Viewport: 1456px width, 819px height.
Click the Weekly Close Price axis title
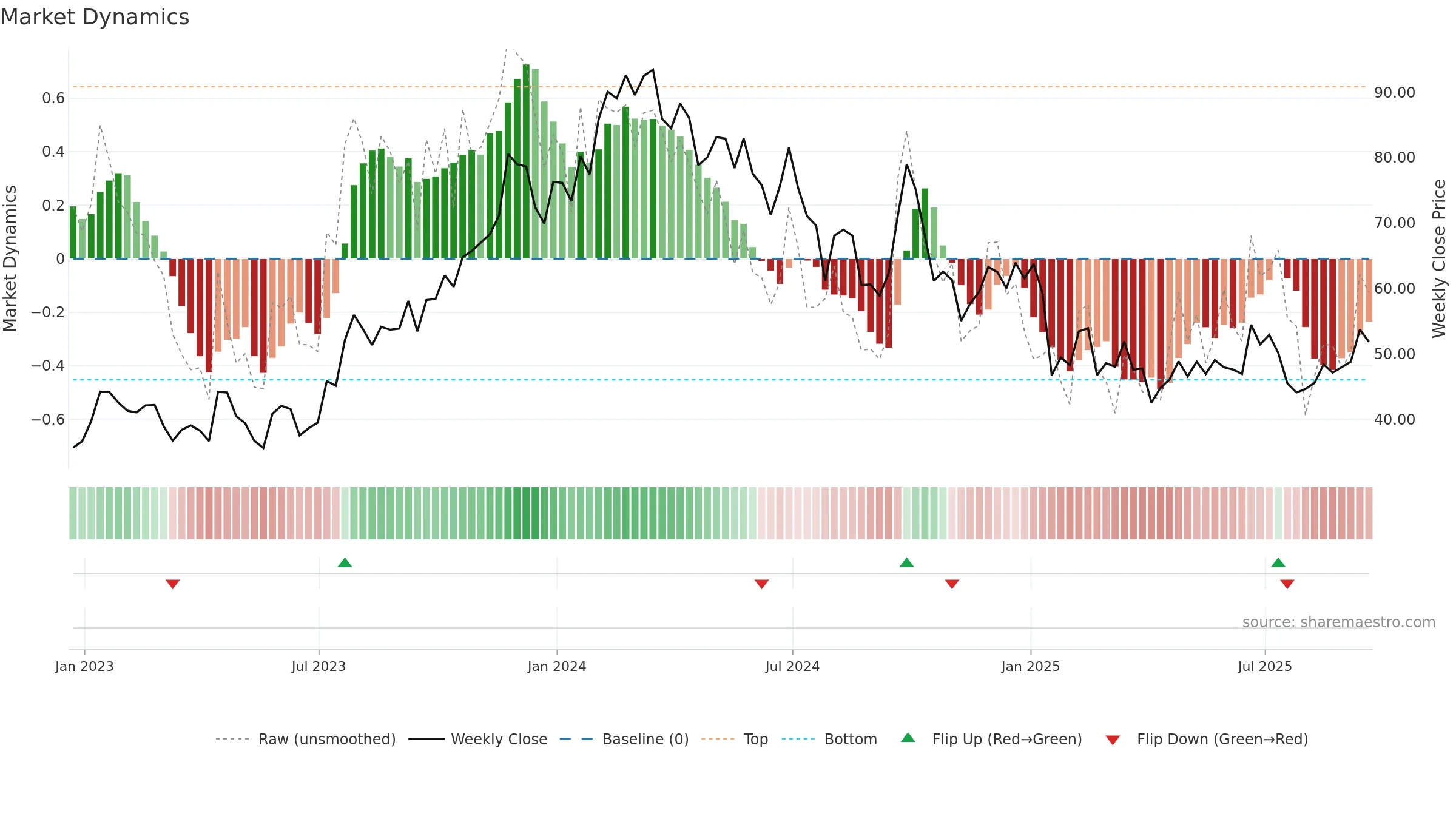click(1439, 258)
